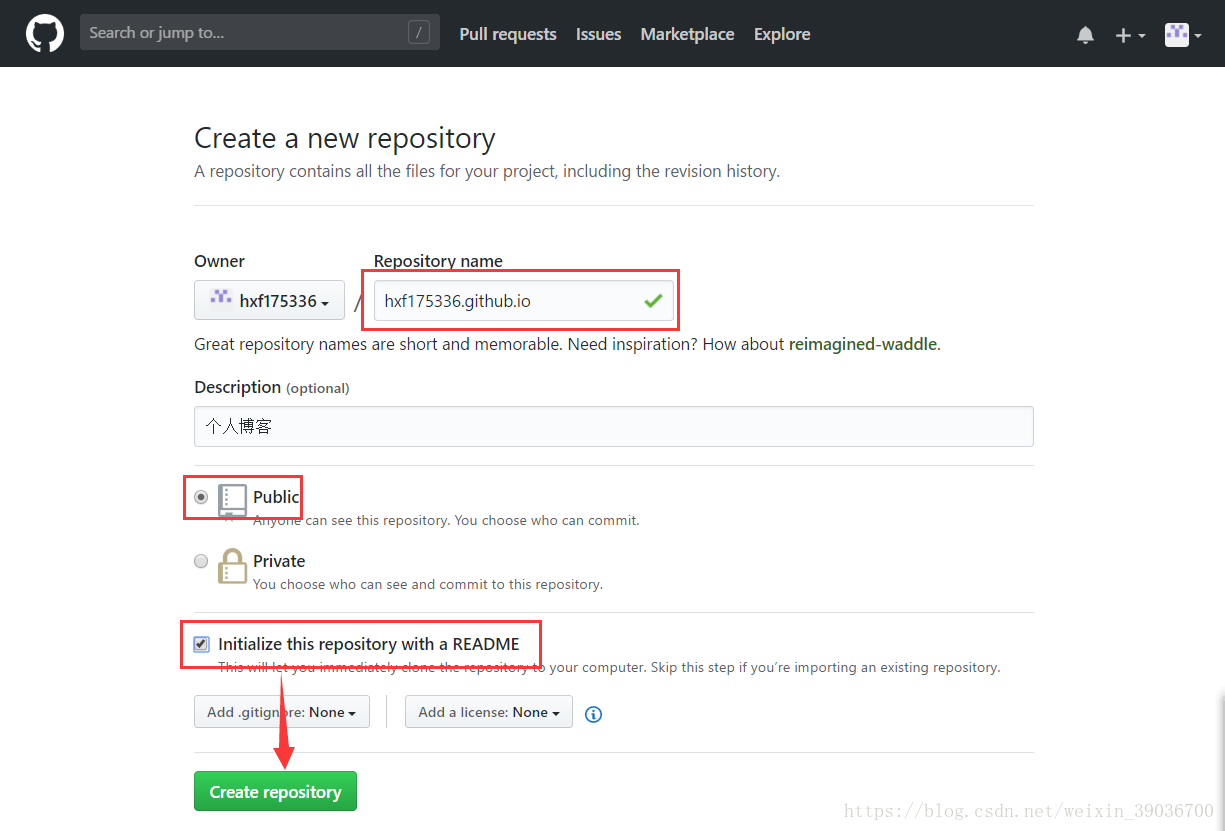The height and width of the screenshot is (831, 1225).
Task: View notifications bell
Action: tap(1085, 35)
